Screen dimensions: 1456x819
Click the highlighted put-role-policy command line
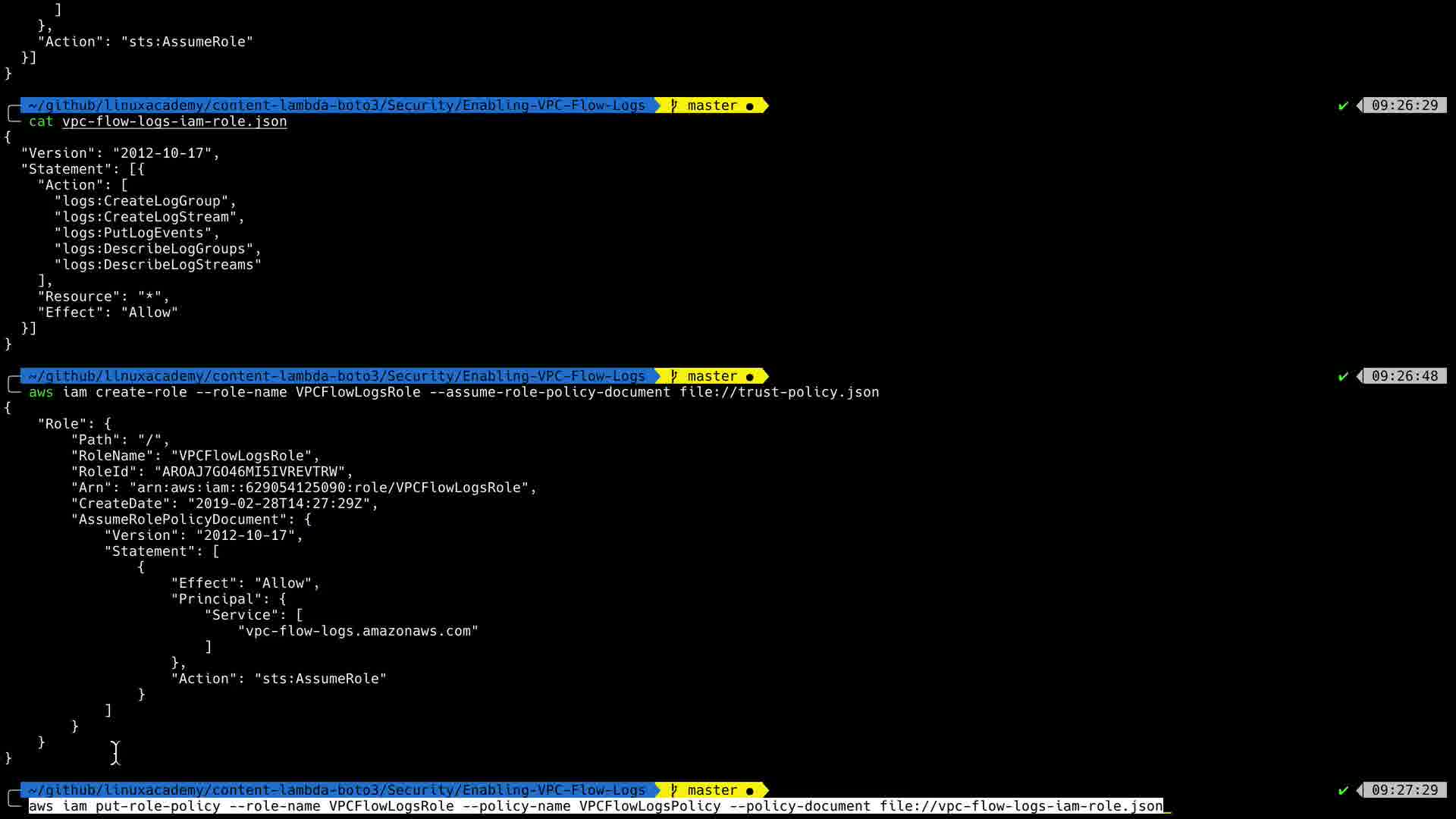pos(595,806)
